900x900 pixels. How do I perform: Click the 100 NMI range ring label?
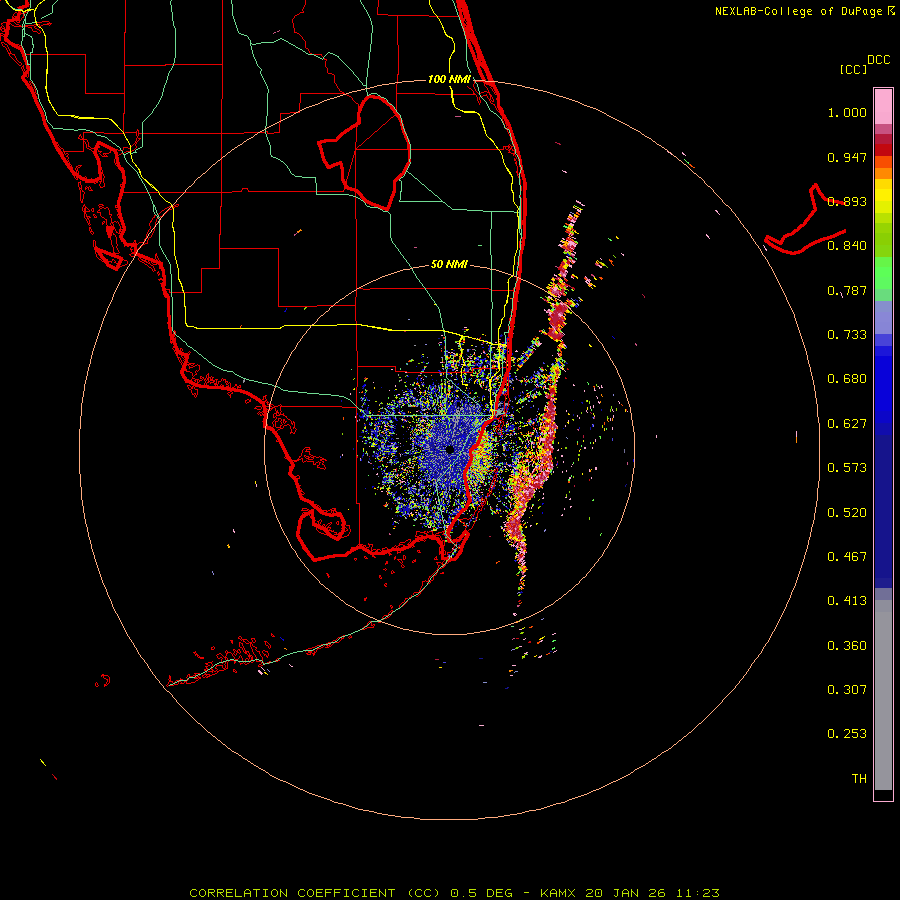click(x=449, y=79)
